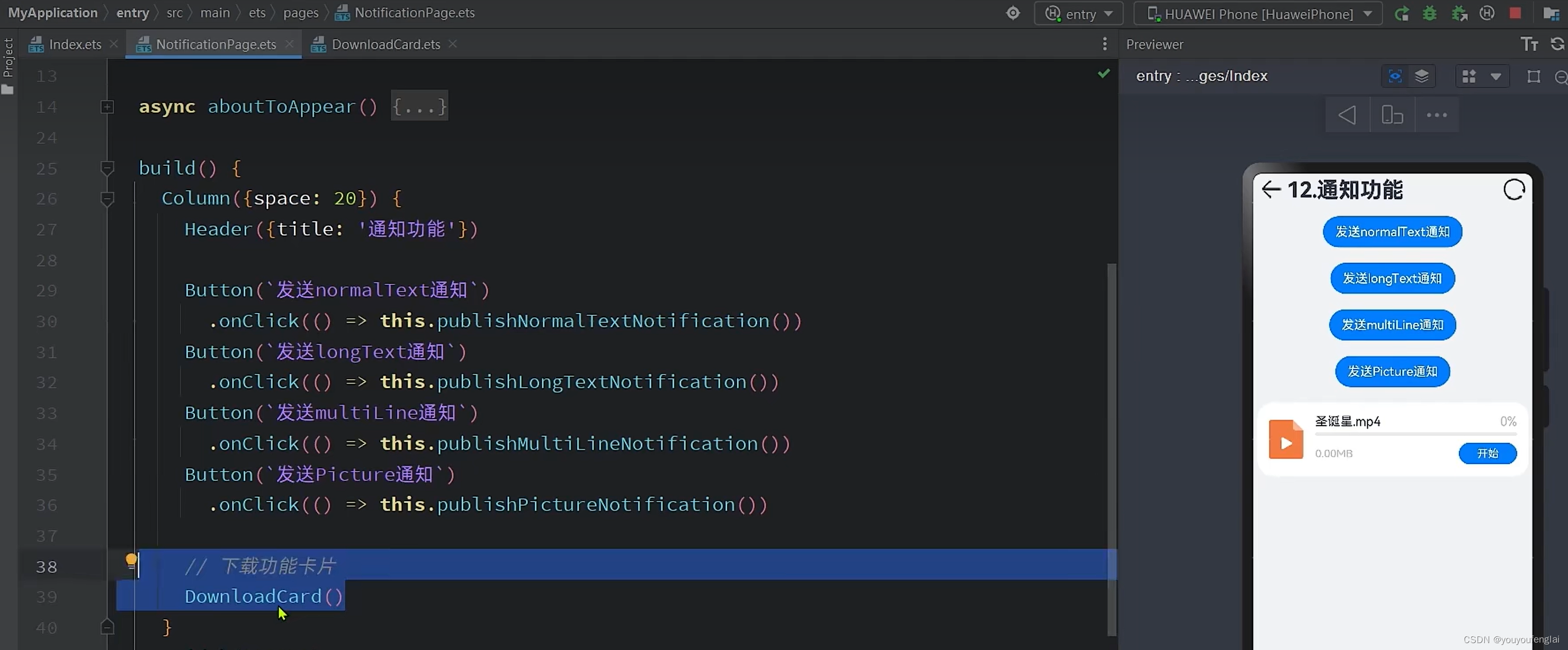
Task: Toggle the component layers view icon
Action: [1422, 76]
